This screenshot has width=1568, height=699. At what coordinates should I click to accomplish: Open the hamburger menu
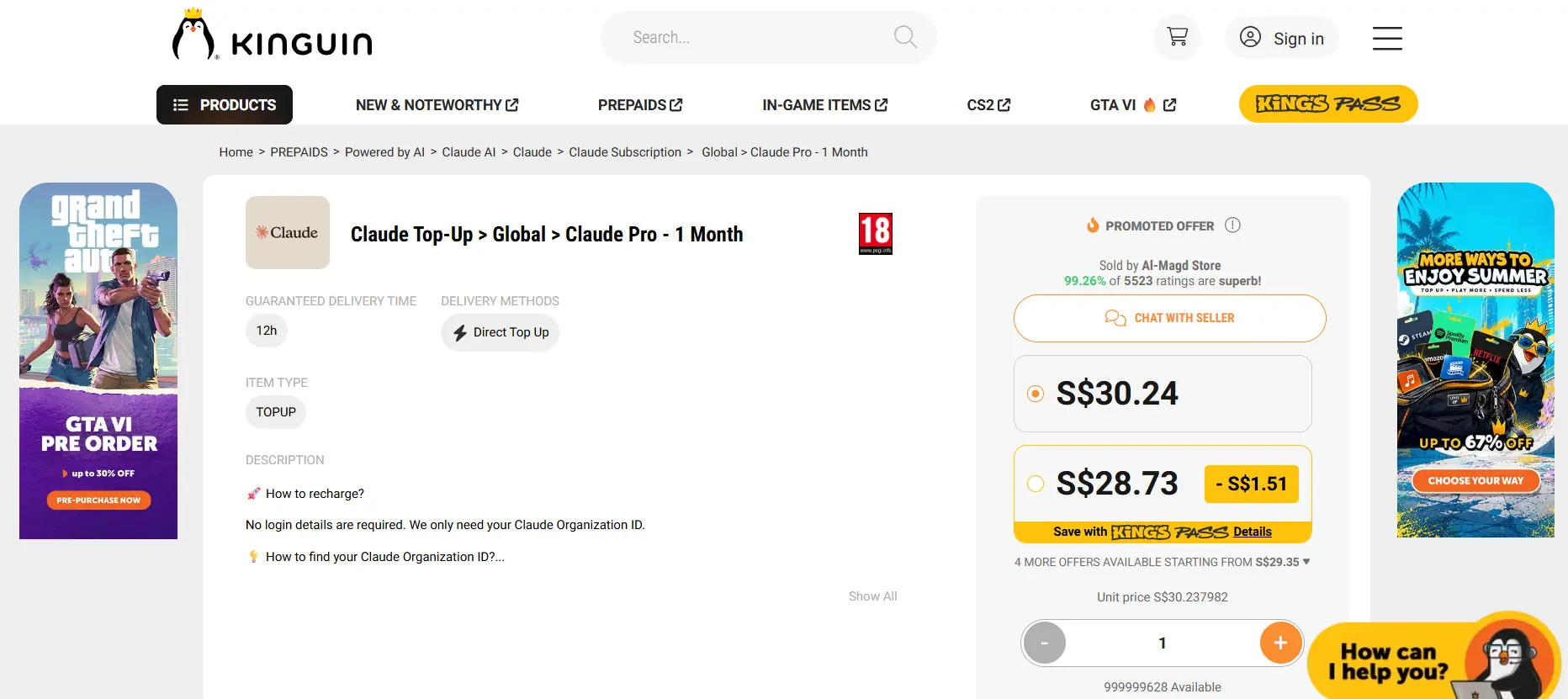click(x=1387, y=38)
